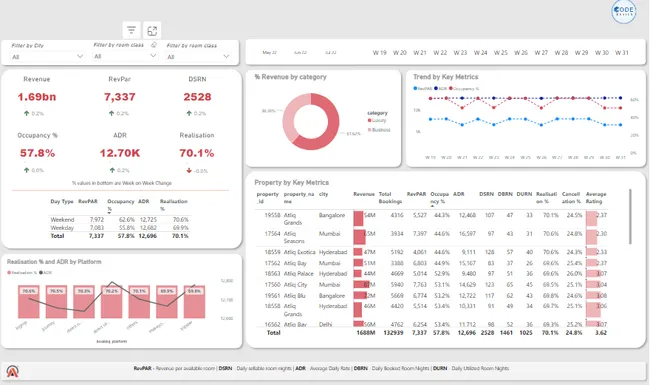Click the 7,337 RevPar card value
Screen dimensions: 650x385
[x=119, y=97]
